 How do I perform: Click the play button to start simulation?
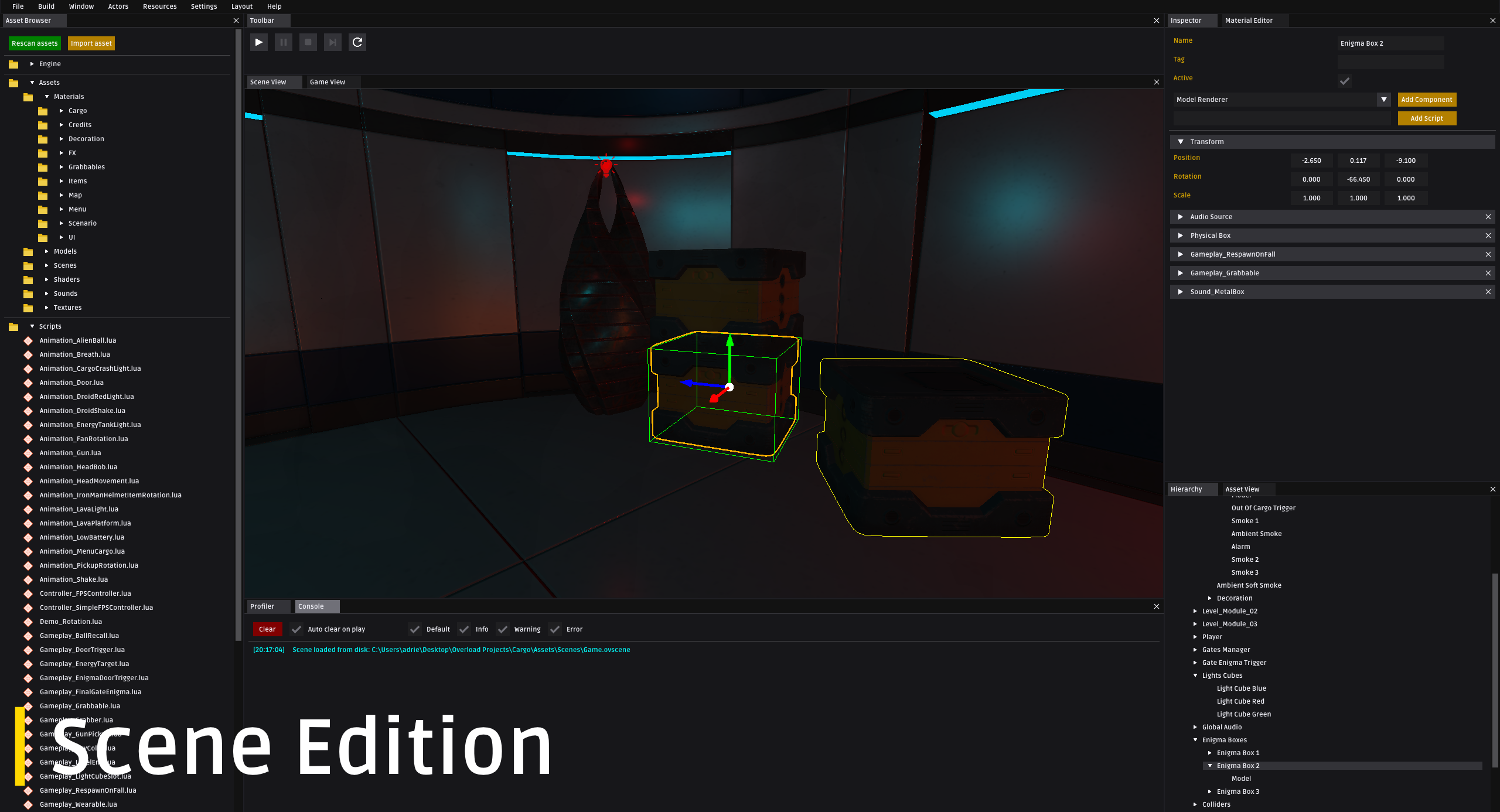(x=259, y=42)
